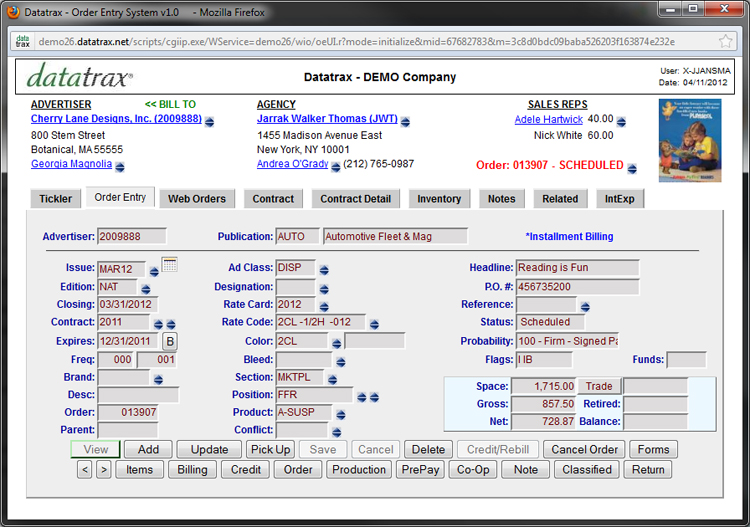This screenshot has height=527, width=750.
Task: Click the lookup arrow next to Issue MAR12
Action: coord(154,272)
